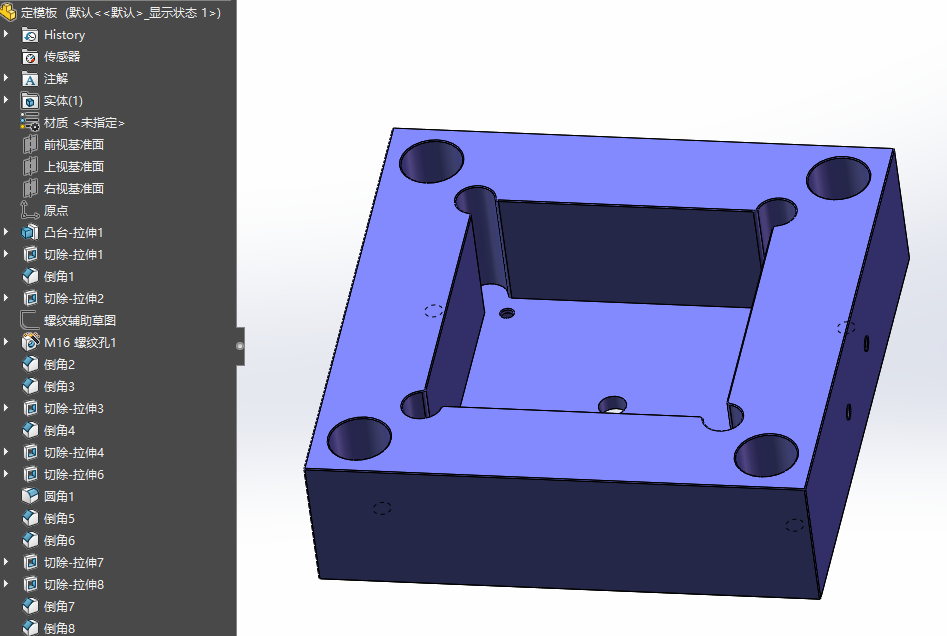
Task: Expand the 切除-拉伸7 feature
Action: pos(7,562)
